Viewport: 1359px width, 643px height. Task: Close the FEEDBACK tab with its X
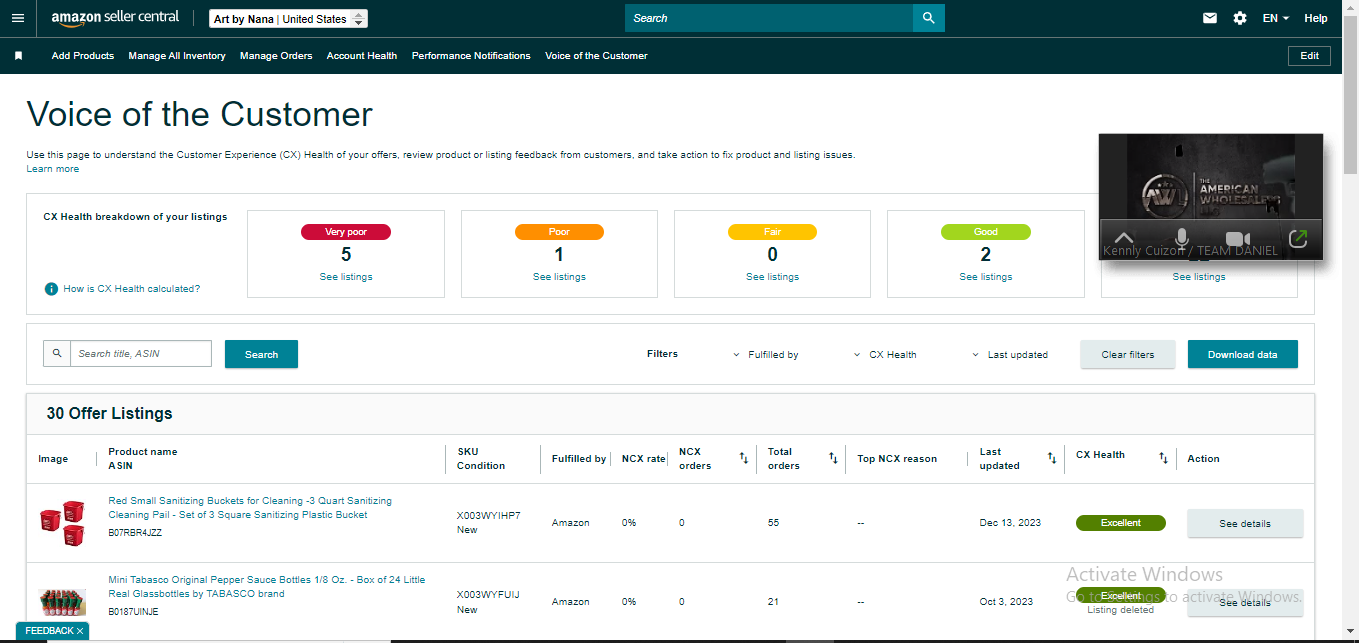pyautogui.click(x=80, y=631)
